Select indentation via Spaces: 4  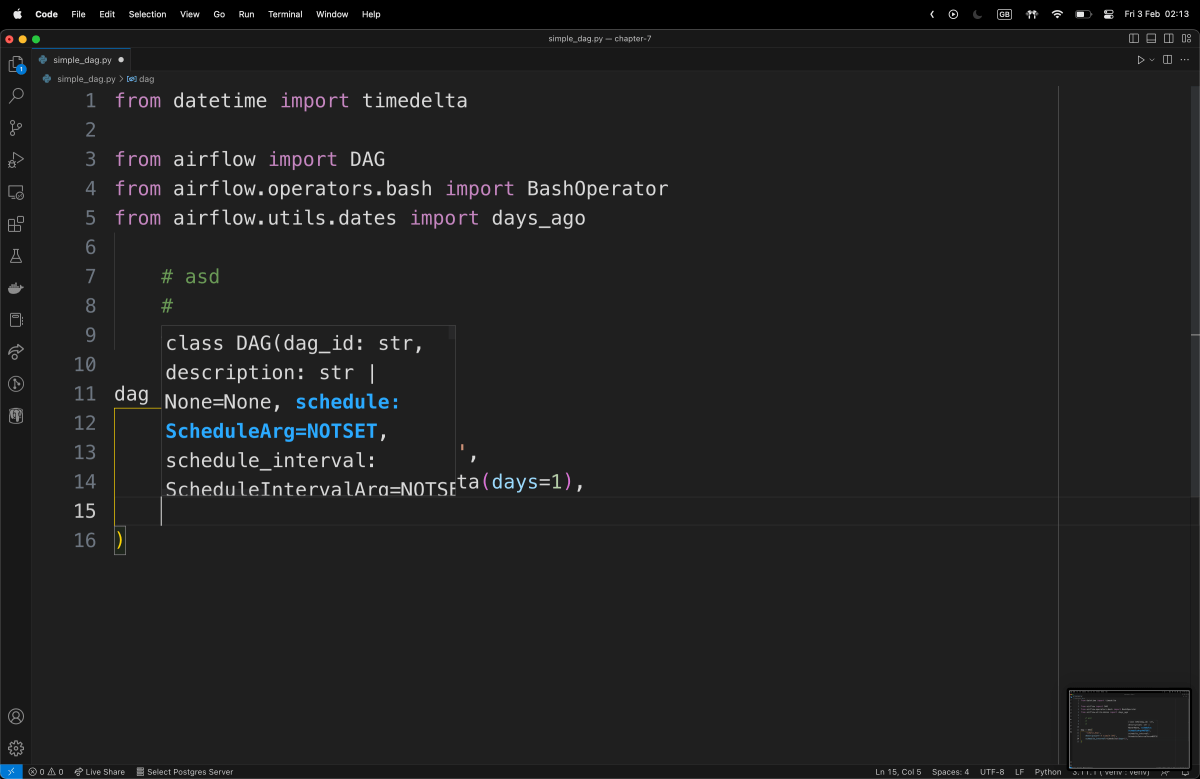pos(950,772)
